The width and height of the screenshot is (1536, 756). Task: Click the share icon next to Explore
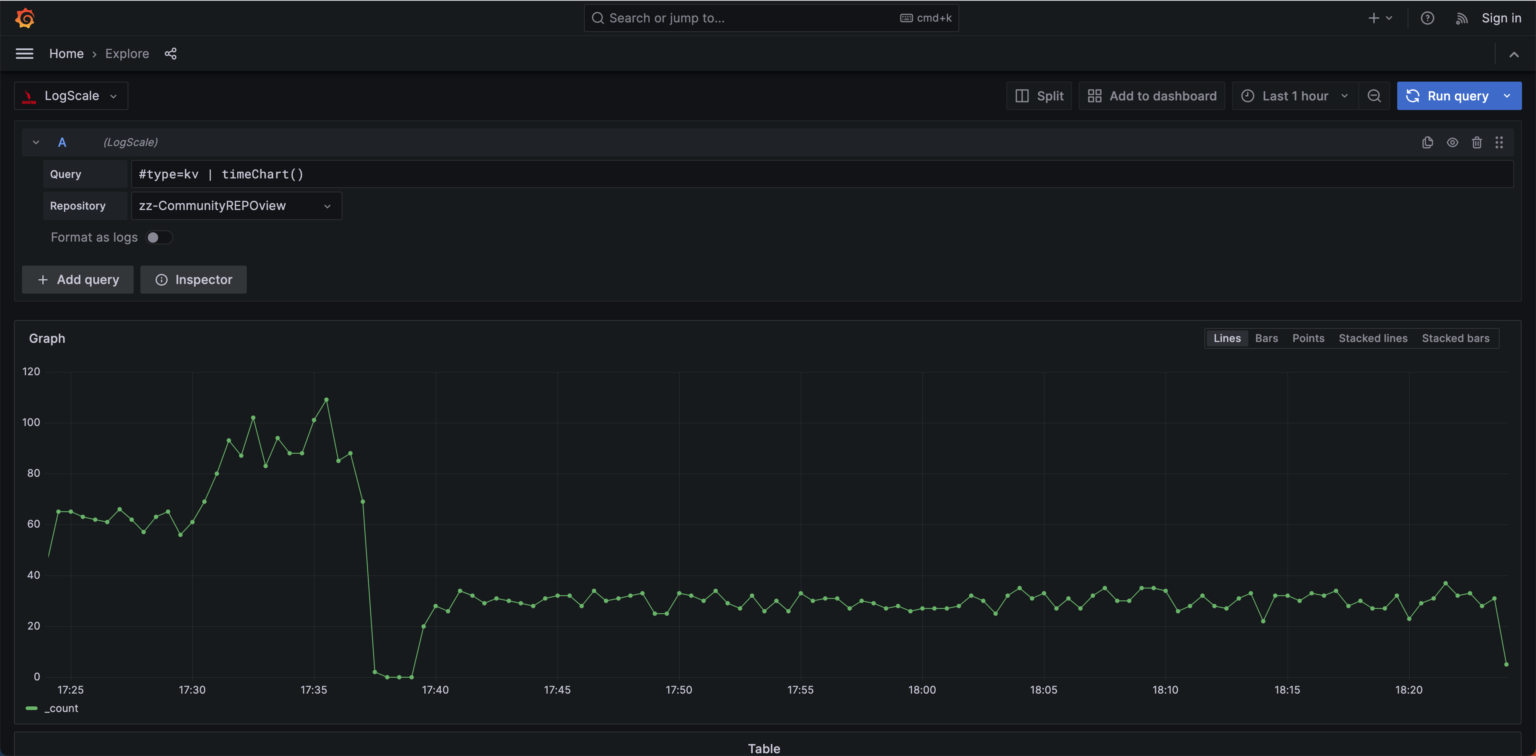(x=170, y=53)
